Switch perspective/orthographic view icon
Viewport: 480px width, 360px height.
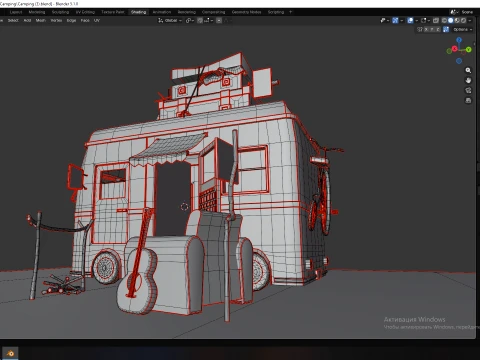[x=468, y=100]
